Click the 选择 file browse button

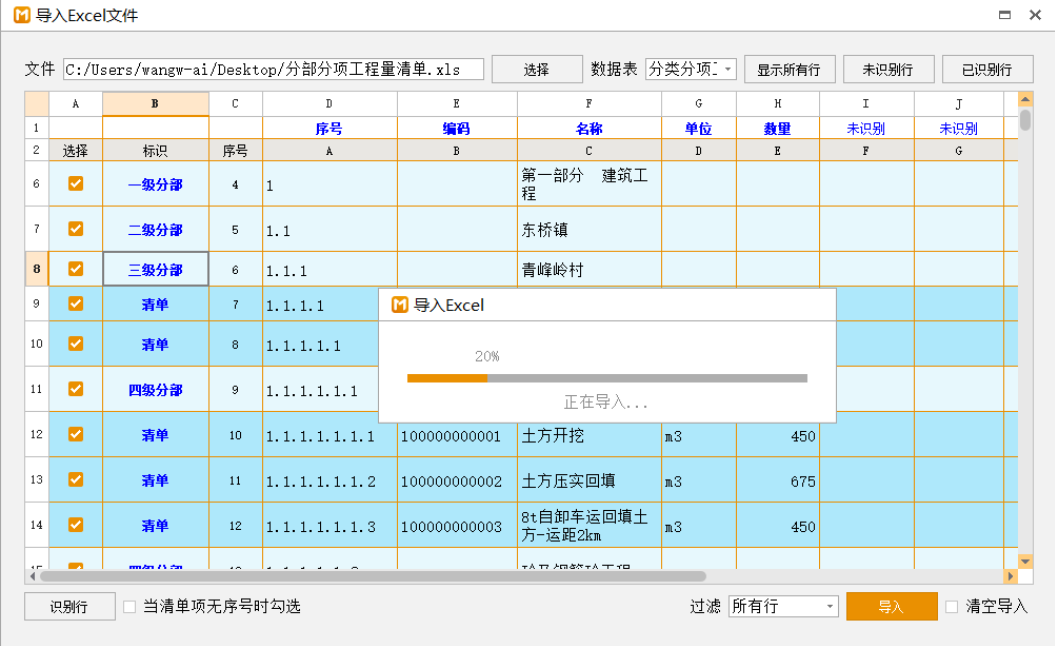coord(537,69)
